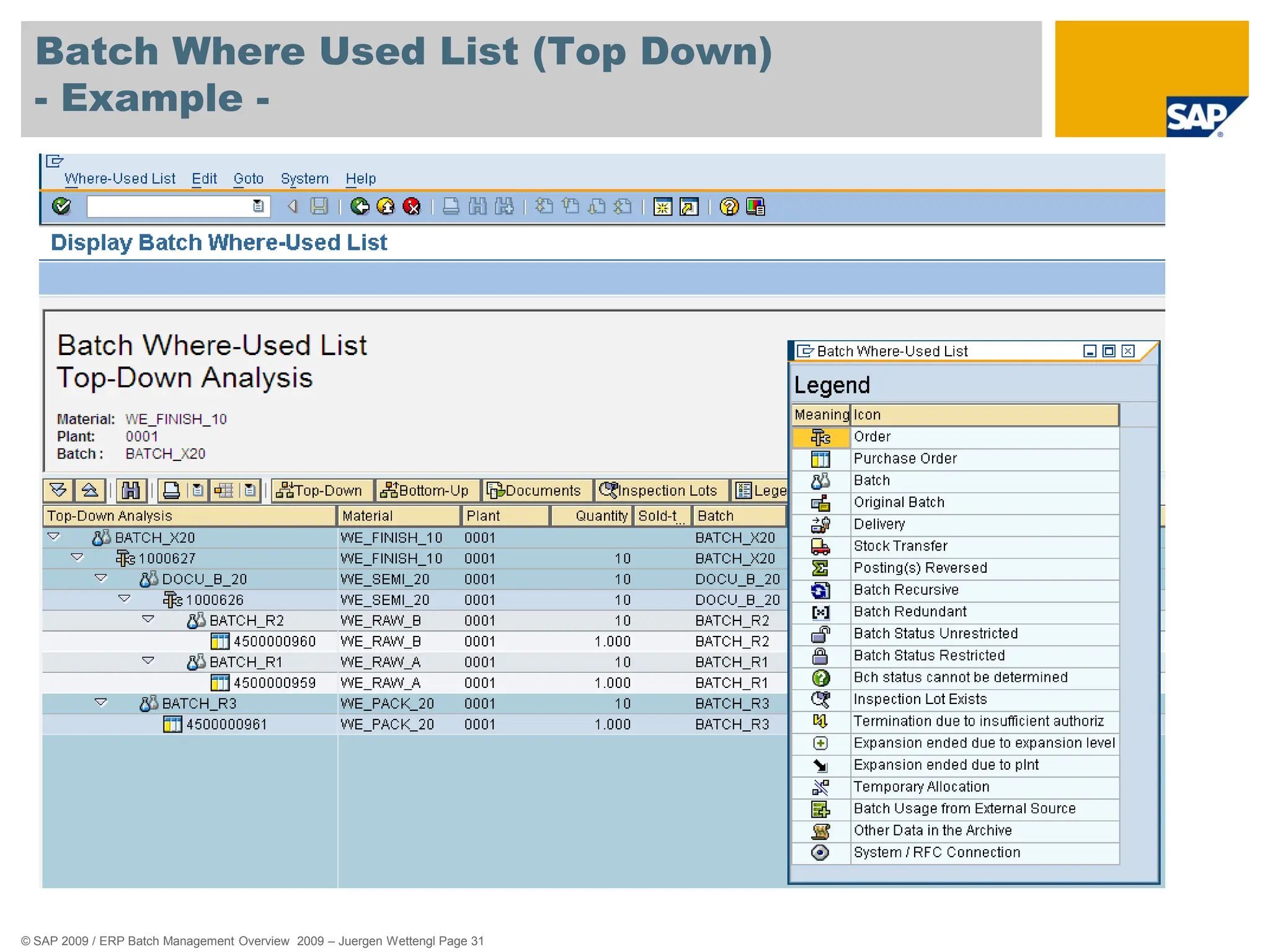Click the yellow Exit arrow icon
Image resolution: width=1270 pixels, height=952 pixels.
click(386, 206)
